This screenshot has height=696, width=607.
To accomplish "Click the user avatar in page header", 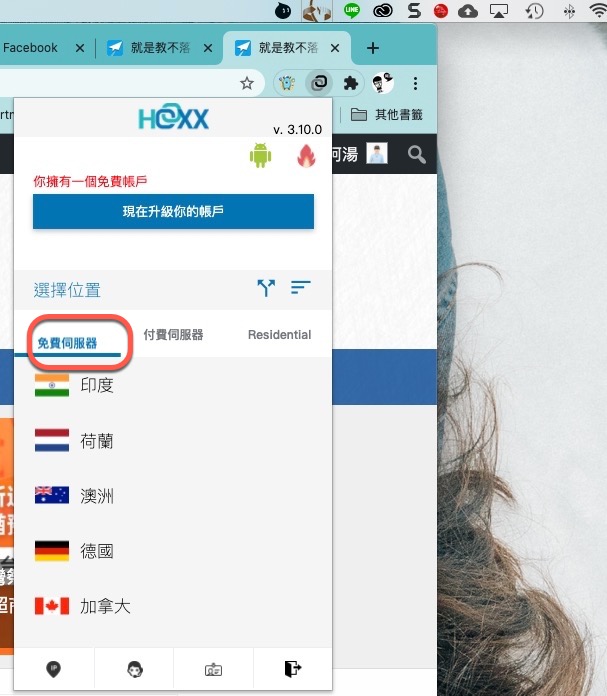I will coord(377,154).
